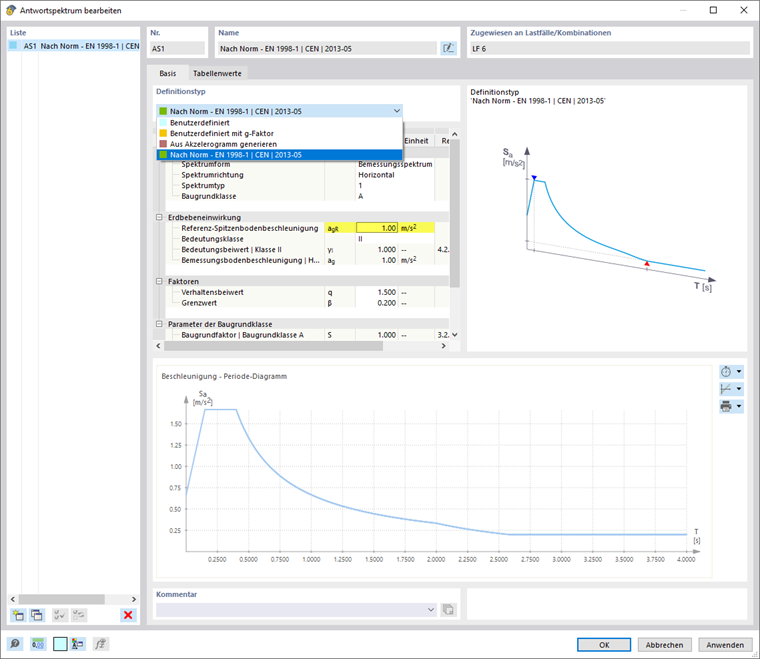Click the comment library icon beside Kommentar
This screenshot has height=659, width=760.
click(448, 610)
